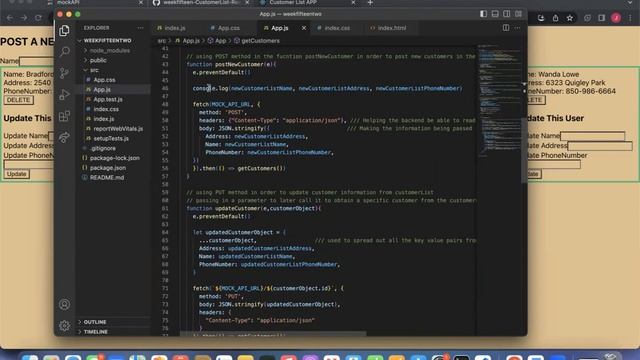Viewport: 640px width, 360px height.
Task: Click App.js in the breadcrumb
Action: coord(191,41)
